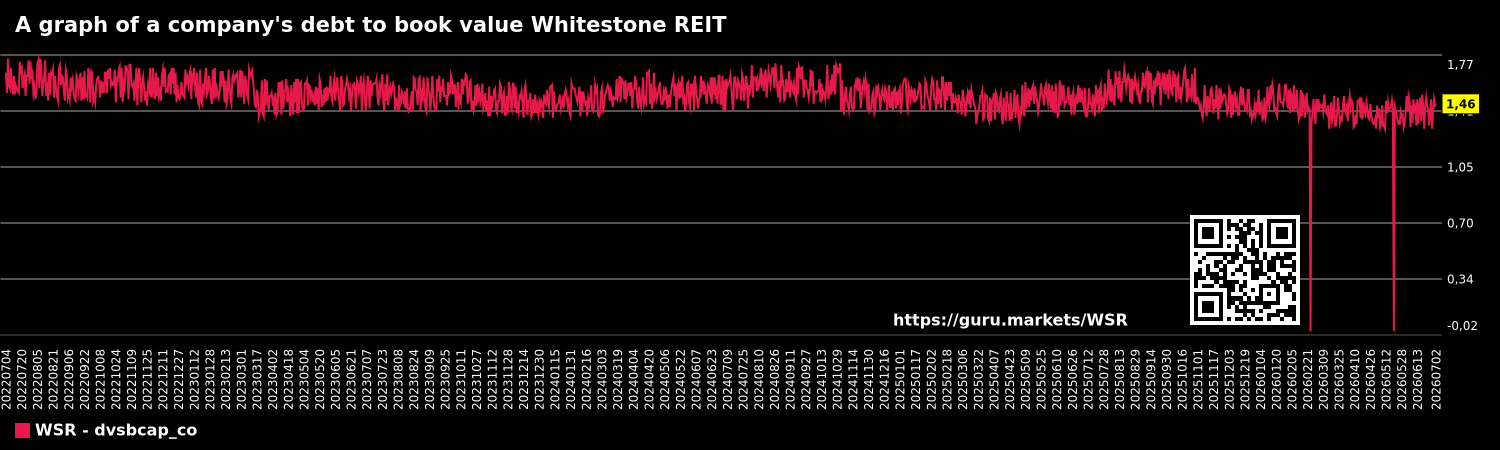Click the 20220704 x-axis date label
This screenshot has width=1500, height=450.
7,378
